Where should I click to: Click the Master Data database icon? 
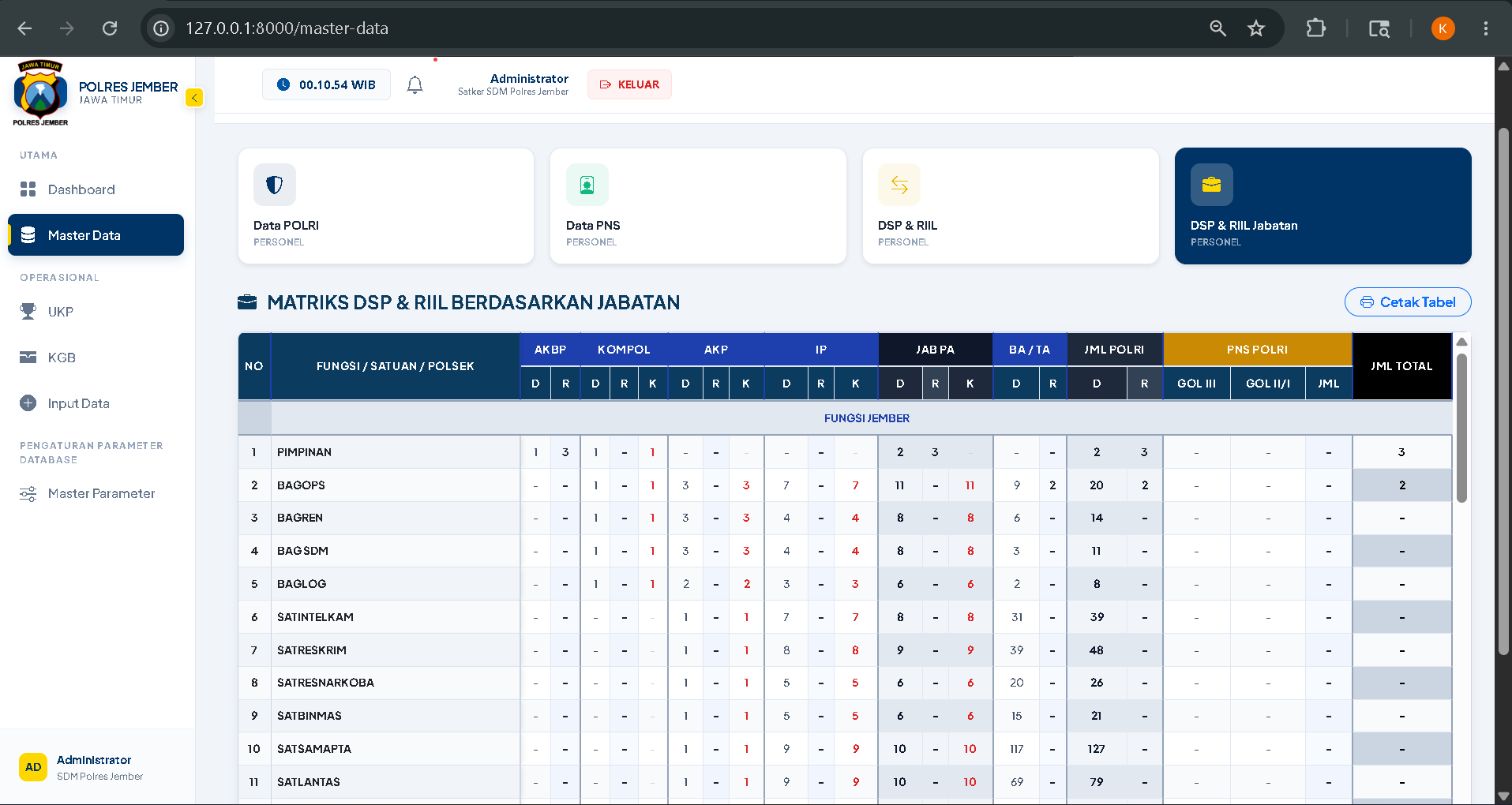28,234
